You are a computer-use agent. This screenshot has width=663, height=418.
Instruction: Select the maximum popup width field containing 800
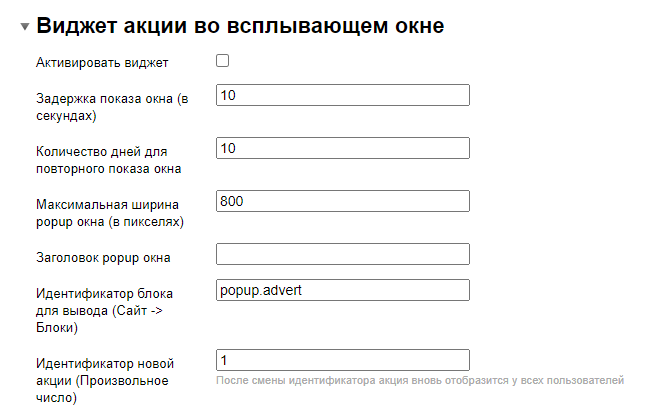342,201
